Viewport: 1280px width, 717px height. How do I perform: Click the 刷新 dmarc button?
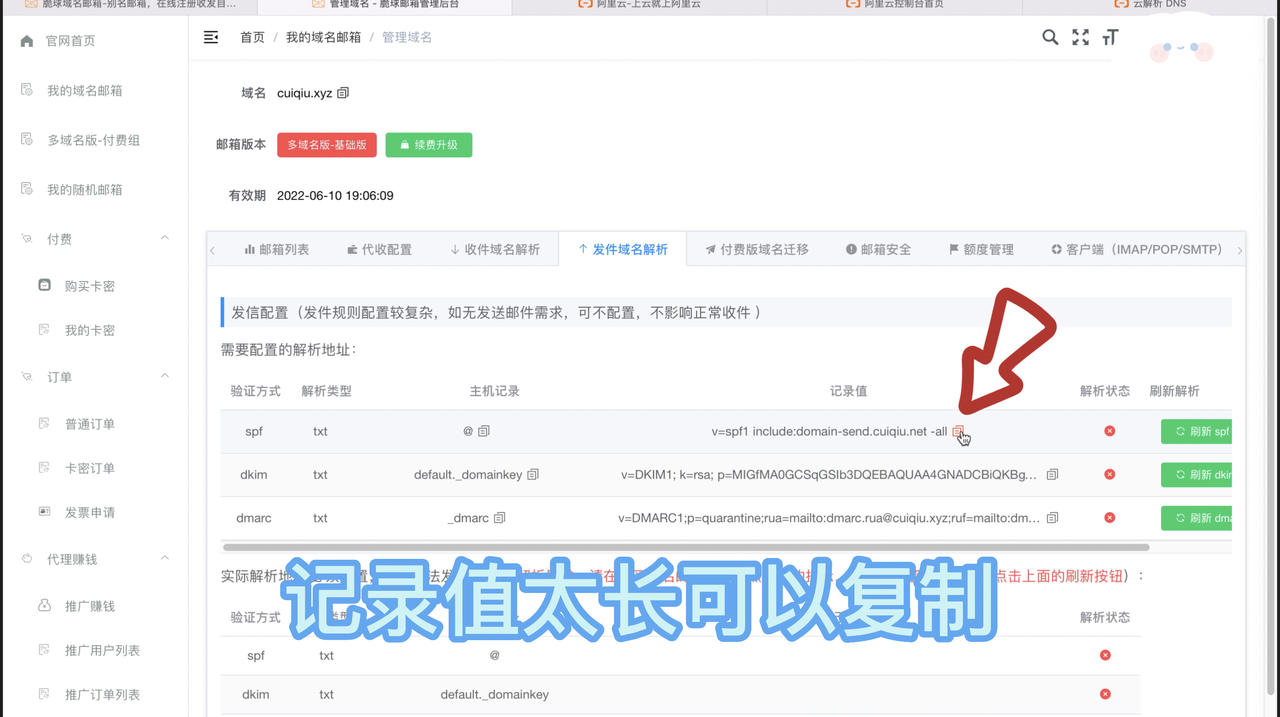coord(1197,518)
